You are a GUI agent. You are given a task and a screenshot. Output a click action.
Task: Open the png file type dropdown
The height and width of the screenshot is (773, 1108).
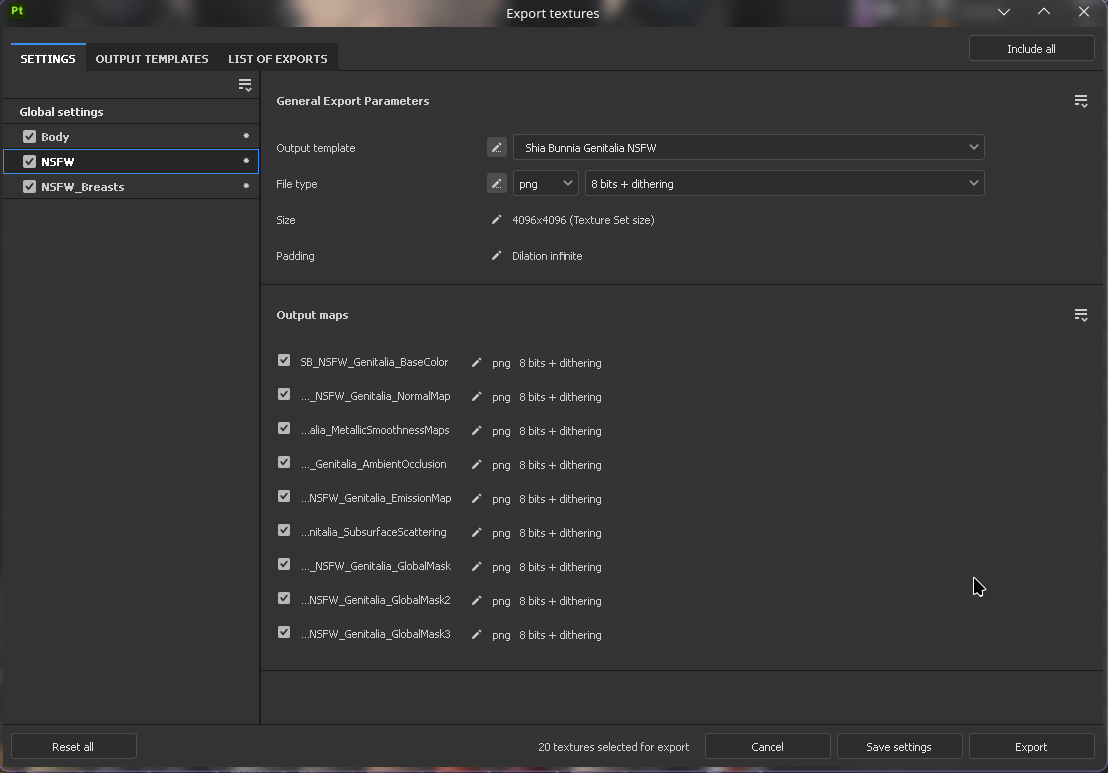(545, 184)
